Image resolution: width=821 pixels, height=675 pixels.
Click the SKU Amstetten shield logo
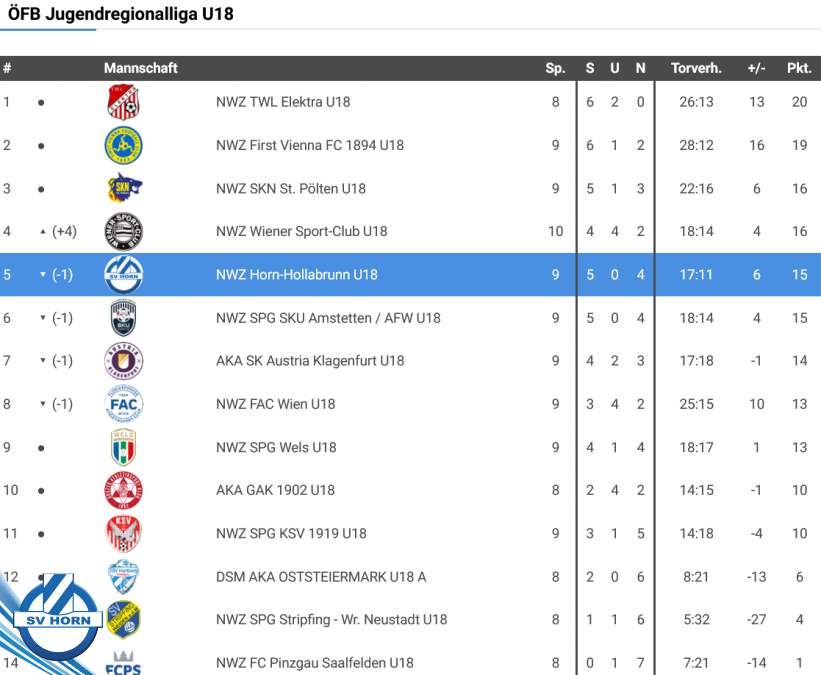point(124,318)
